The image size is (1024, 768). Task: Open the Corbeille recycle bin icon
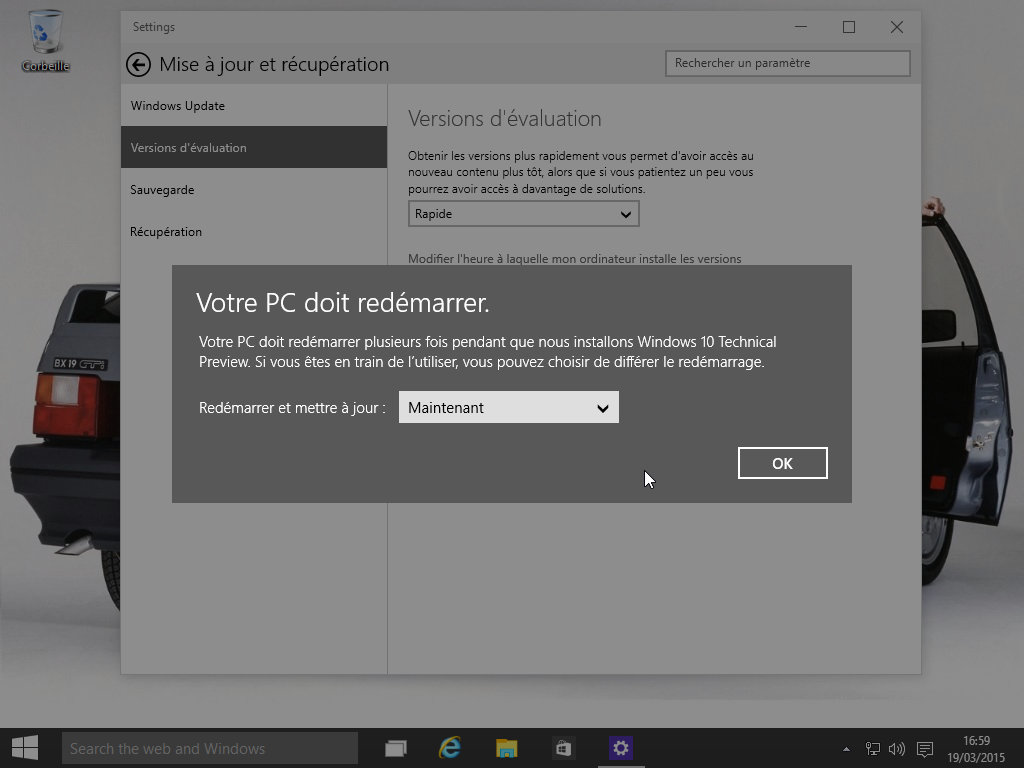[x=45, y=40]
